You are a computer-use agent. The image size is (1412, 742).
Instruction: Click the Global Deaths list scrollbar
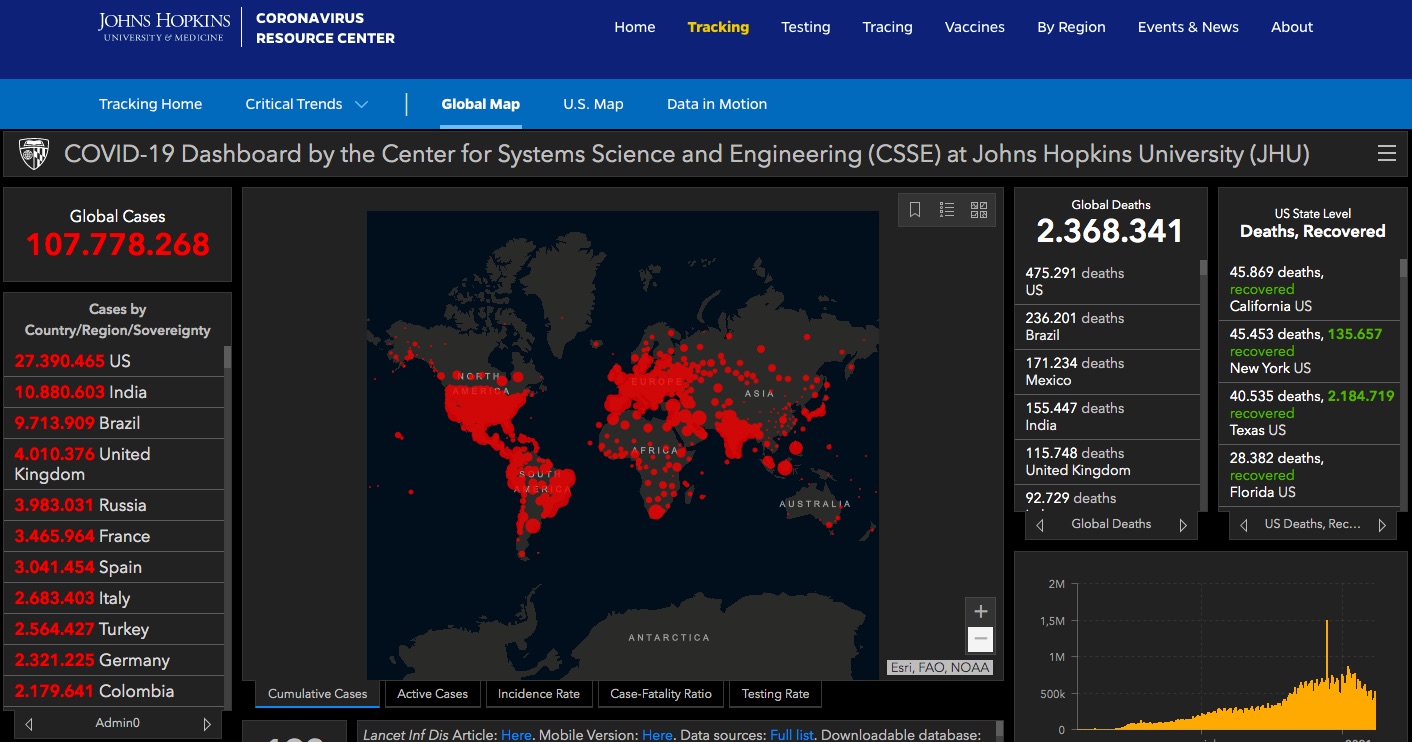1203,380
